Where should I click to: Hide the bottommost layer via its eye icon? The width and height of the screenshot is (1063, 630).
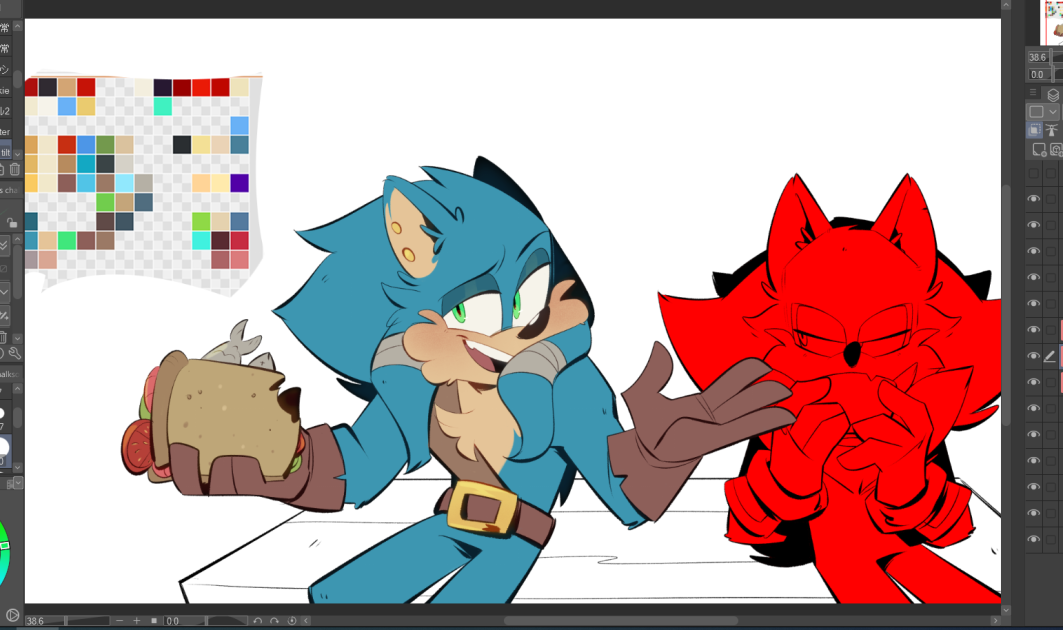click(x=1033, y=539)
